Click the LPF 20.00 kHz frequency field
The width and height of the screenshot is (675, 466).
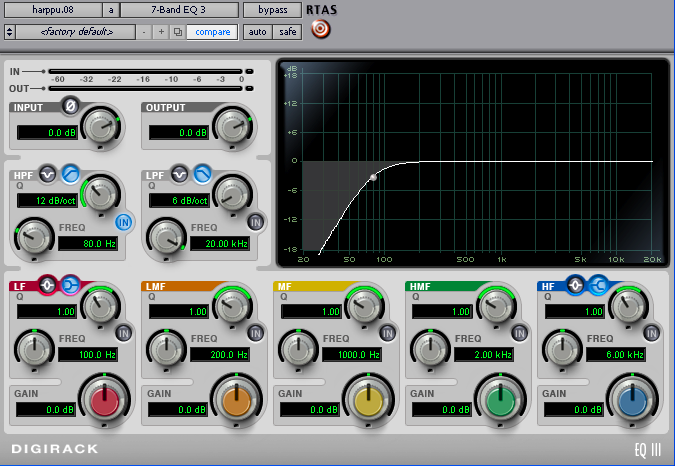click(x=220, y=244)
